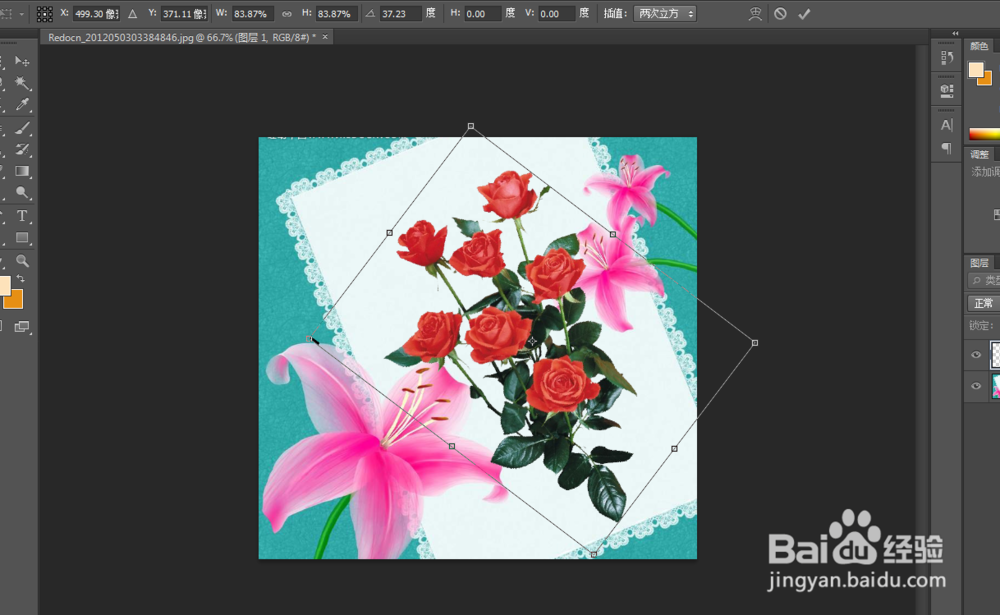Click the W width percentage field
Screen dimensions: 1000x615
coord(252,13)
